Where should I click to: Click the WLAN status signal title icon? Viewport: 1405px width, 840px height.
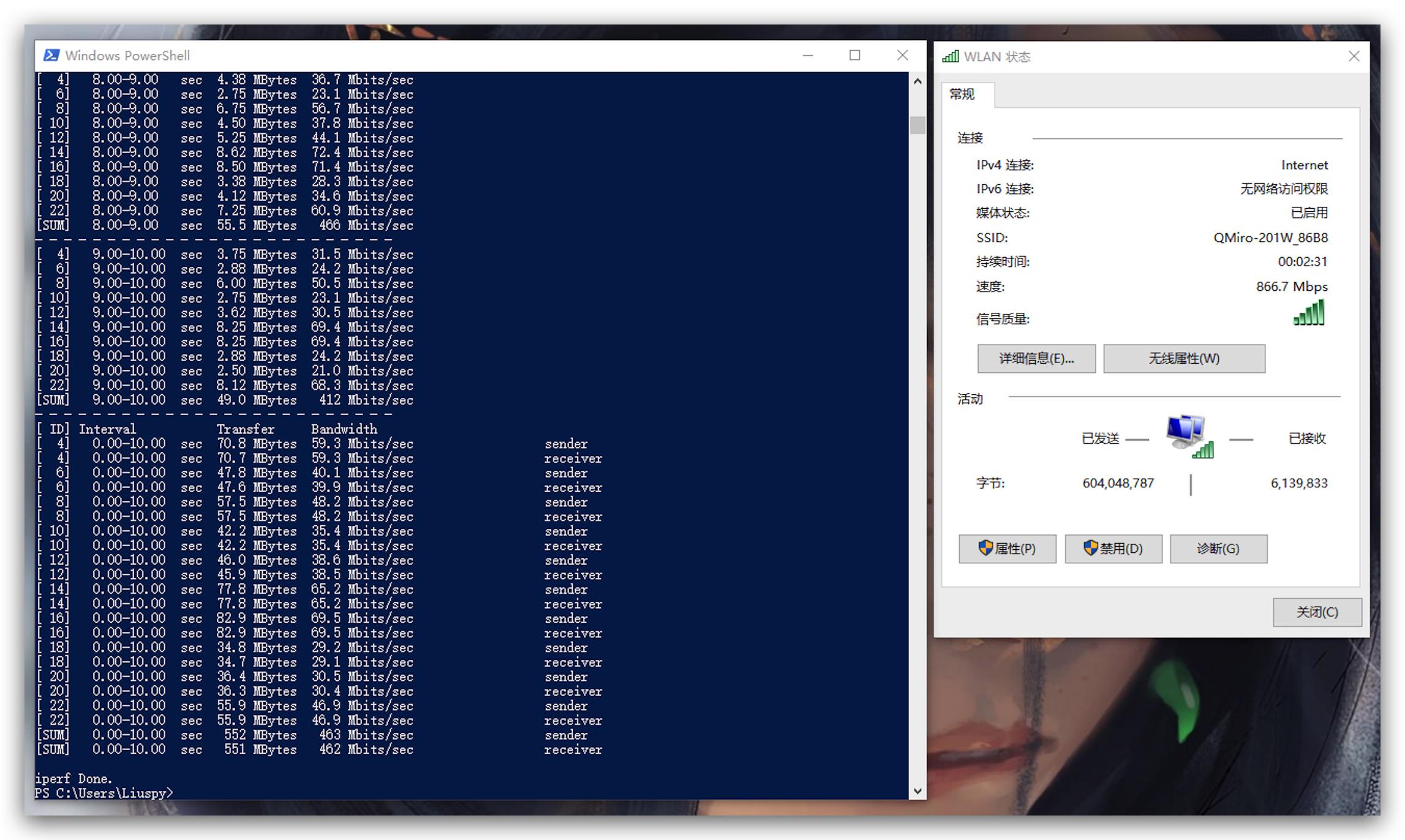pyautogui.click(x=951, y=57)
